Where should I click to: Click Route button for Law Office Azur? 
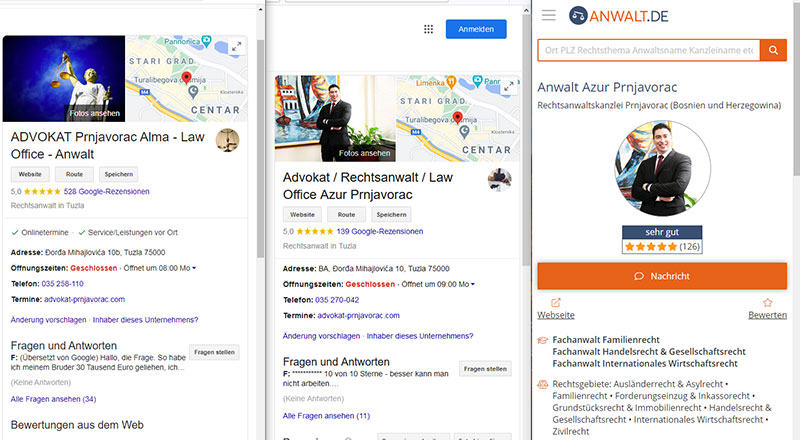tap(346, 214)
